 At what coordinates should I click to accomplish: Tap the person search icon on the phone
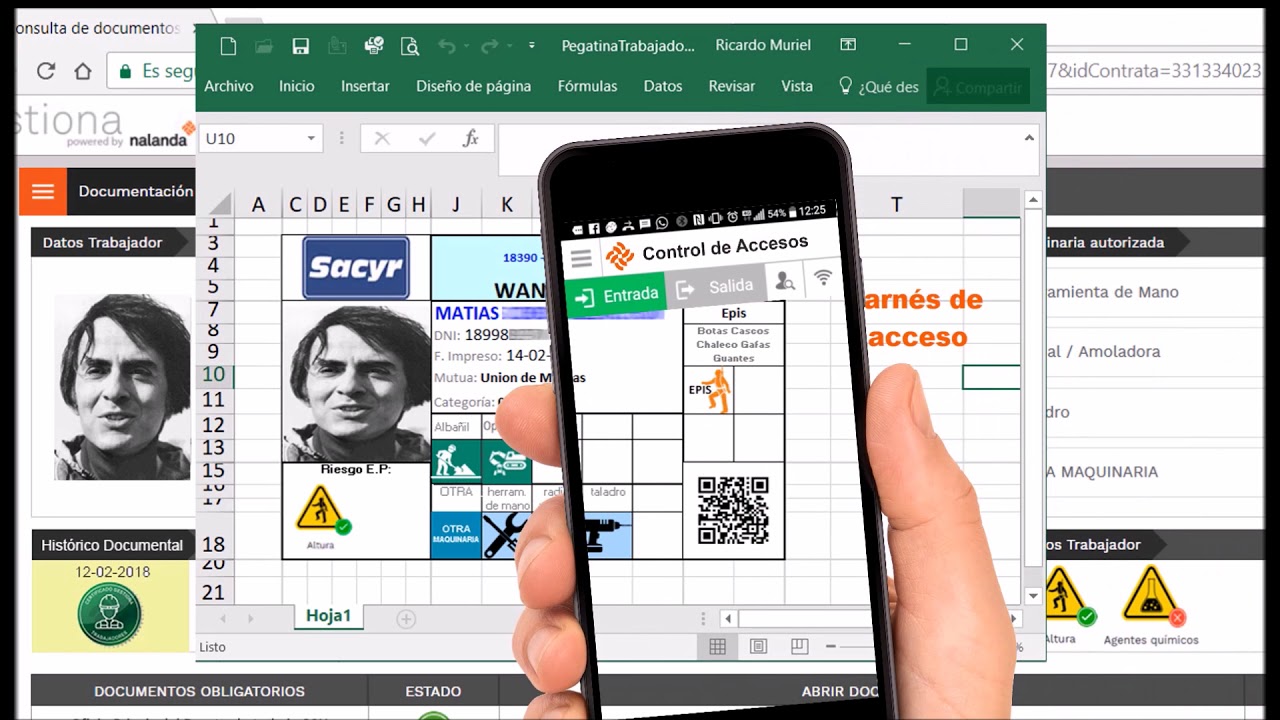786,282
